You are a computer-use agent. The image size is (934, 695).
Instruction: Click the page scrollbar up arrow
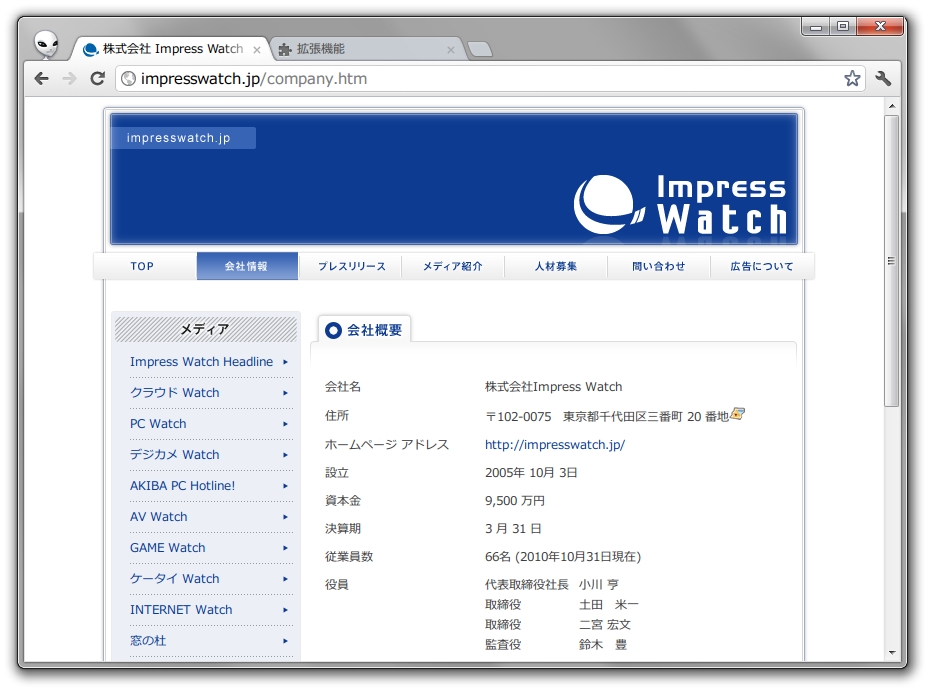(x=892, y=106)
